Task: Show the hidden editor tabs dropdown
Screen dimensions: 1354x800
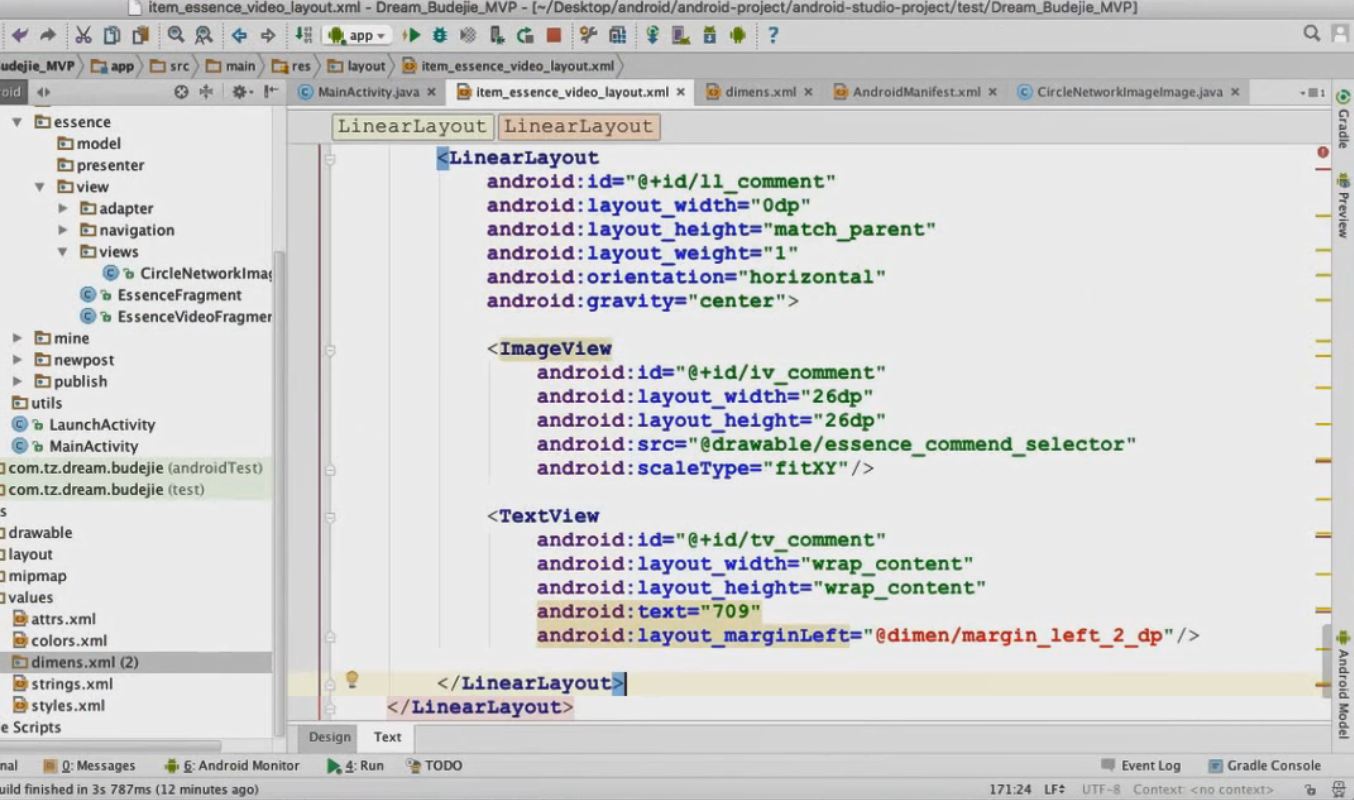Action: click(1312, 92)
